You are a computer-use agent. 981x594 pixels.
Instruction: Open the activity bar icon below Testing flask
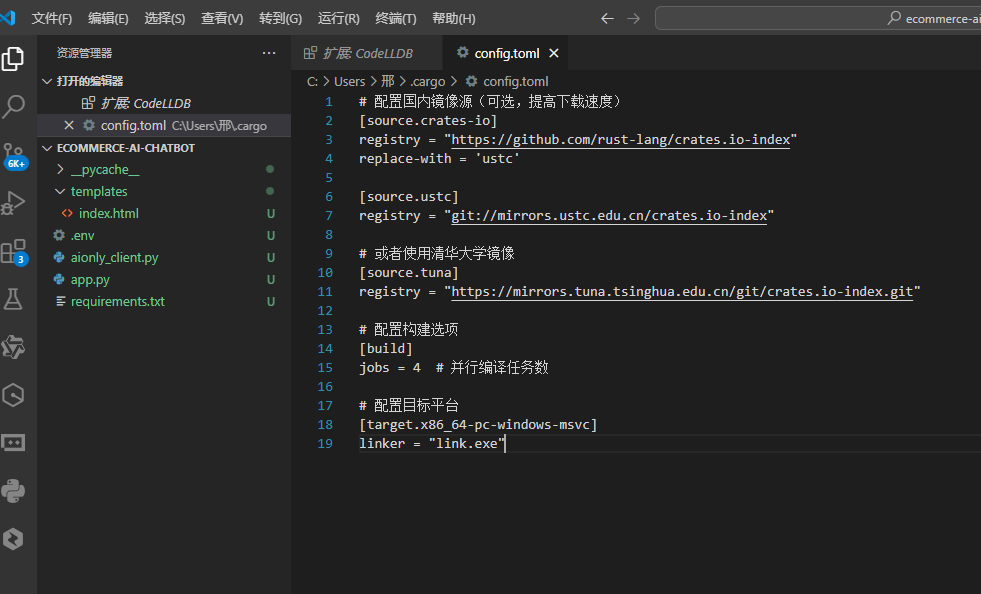pos(13,347)
